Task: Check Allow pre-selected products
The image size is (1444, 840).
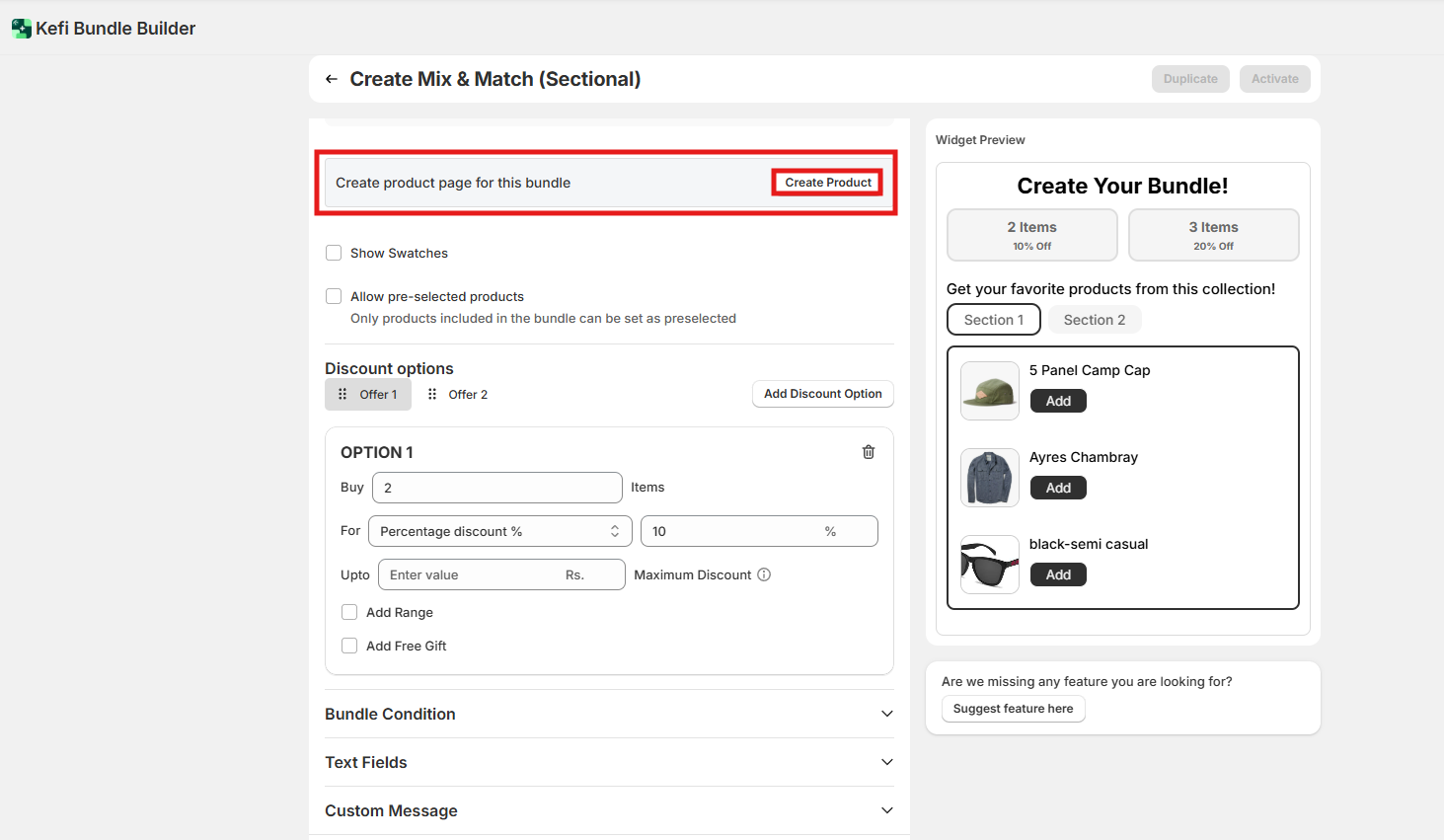Action: [x=334, y=296]
